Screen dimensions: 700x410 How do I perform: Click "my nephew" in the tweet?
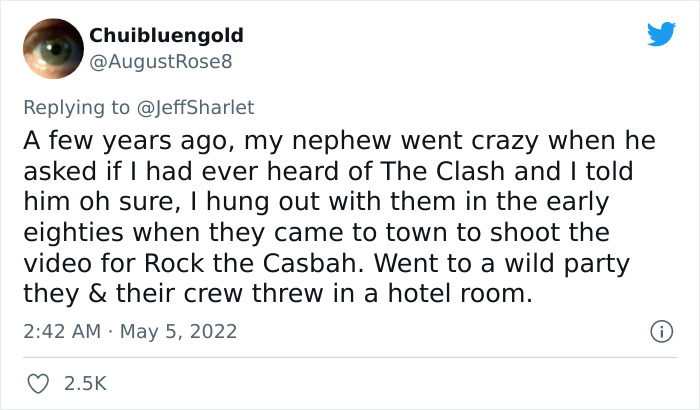[317, 141]
